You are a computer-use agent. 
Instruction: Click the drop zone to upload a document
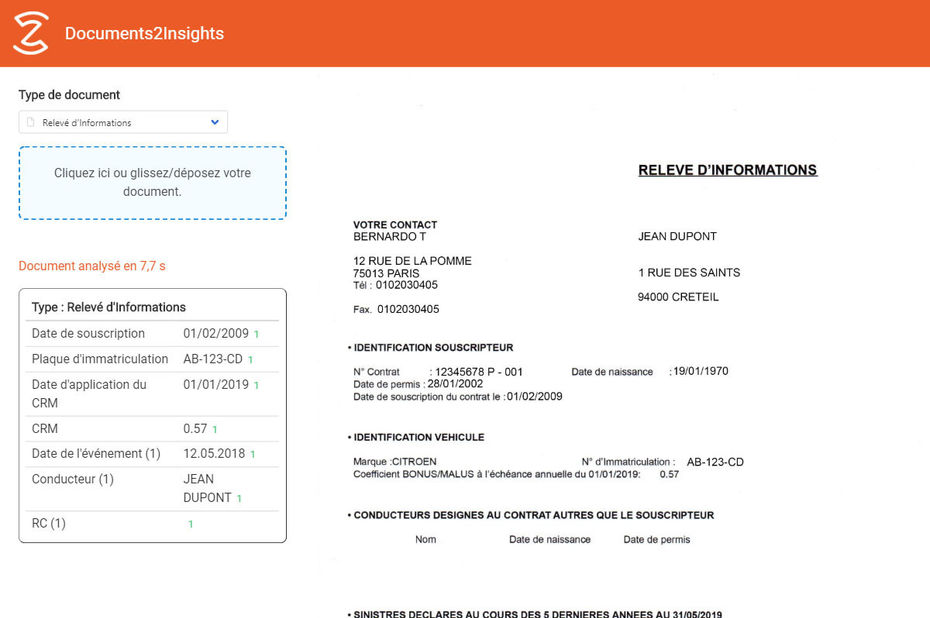click(x=152, y=183)
